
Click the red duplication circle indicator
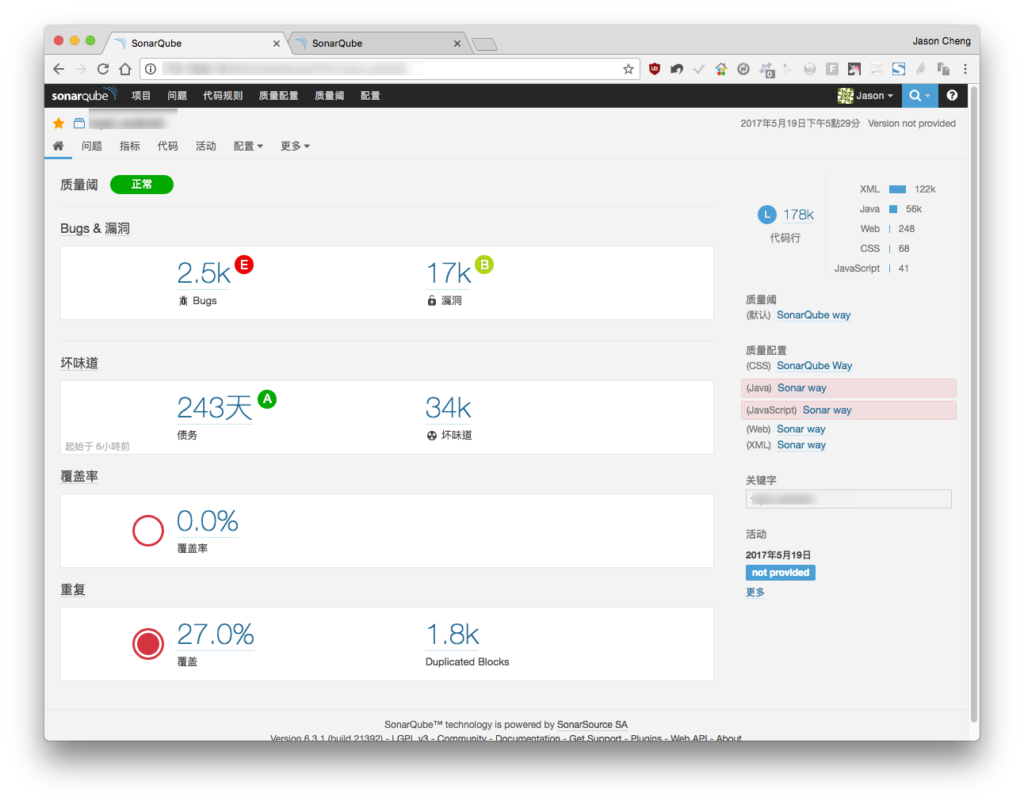[148, 643]
